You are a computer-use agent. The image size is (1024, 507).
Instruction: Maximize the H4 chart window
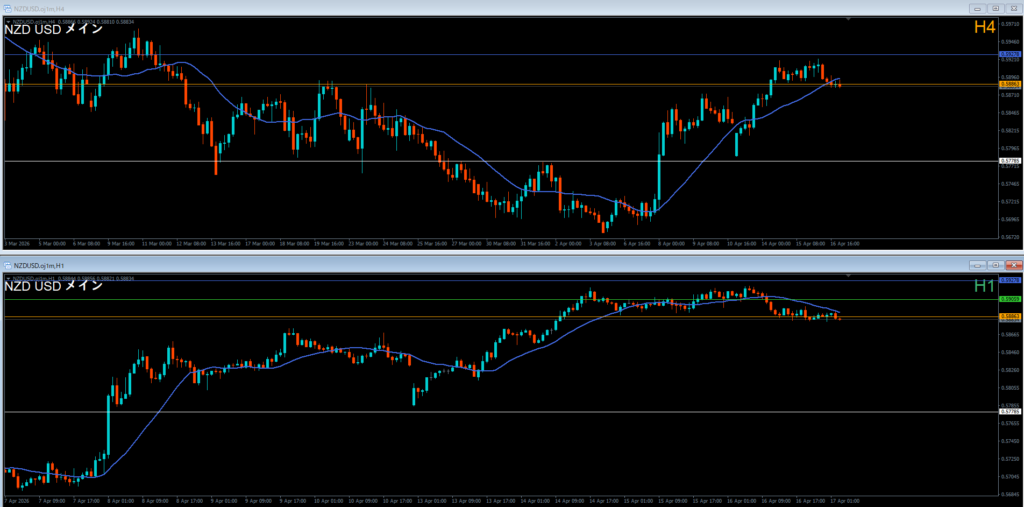click(995, 8)
